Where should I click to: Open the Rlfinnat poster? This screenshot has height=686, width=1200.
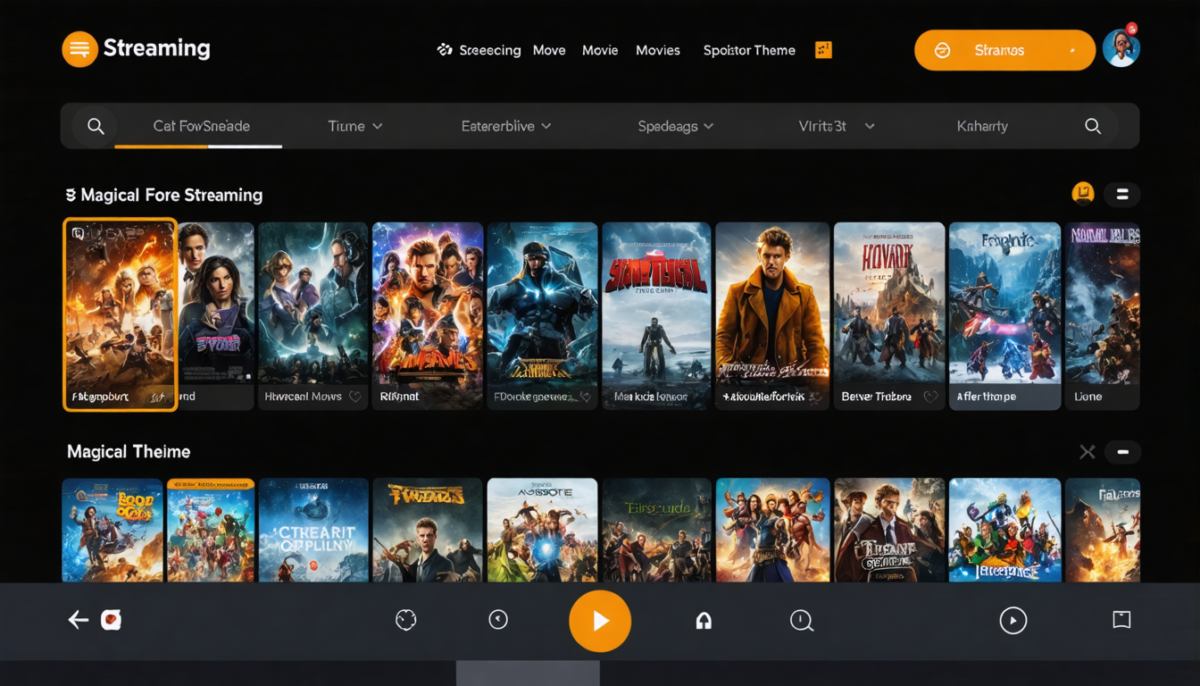pos(427,315)
